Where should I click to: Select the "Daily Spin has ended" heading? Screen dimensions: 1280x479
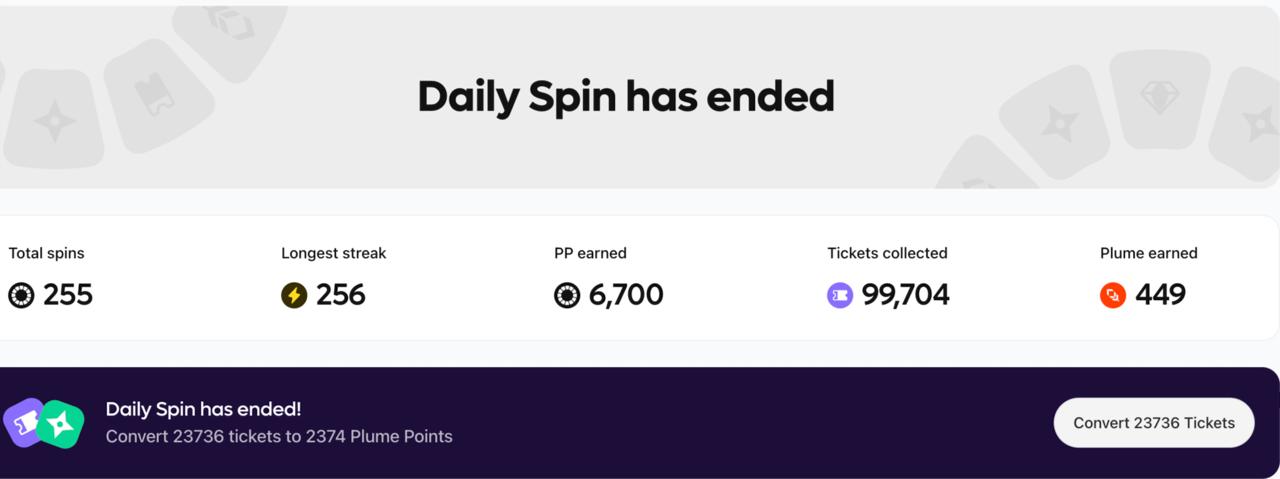625,97
